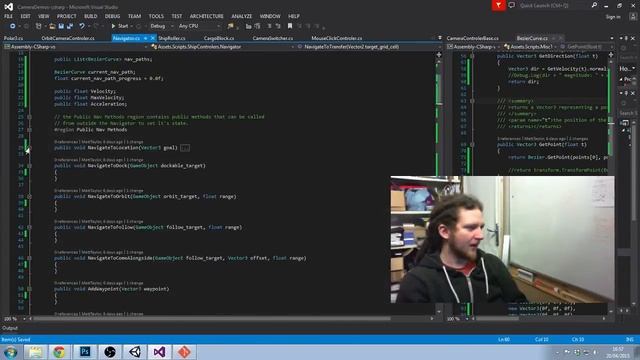Click the split editor handle above left scrollbar
The image size is (640, 360).
click(x=439, y=54)
